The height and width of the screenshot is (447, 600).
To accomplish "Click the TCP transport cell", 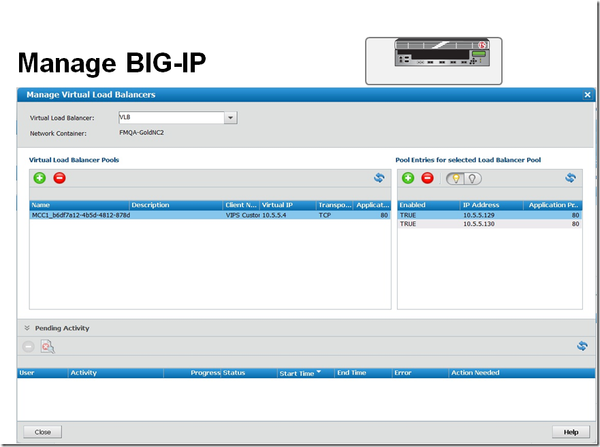I will click(325, 215).
